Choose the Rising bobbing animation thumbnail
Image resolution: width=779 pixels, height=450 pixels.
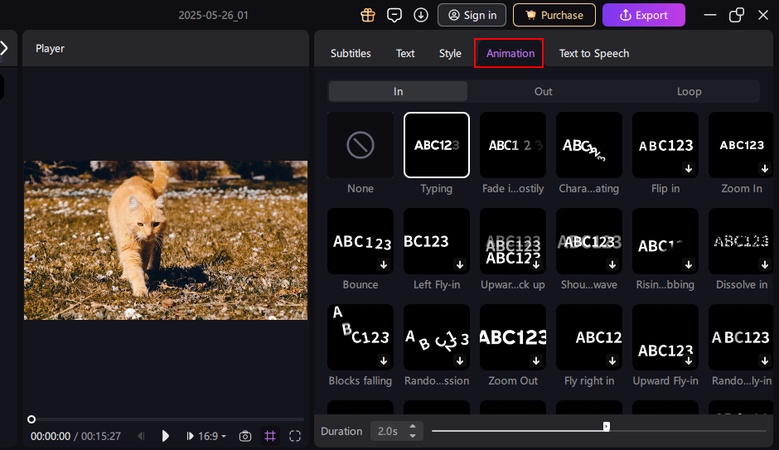(x=665, y=241)
